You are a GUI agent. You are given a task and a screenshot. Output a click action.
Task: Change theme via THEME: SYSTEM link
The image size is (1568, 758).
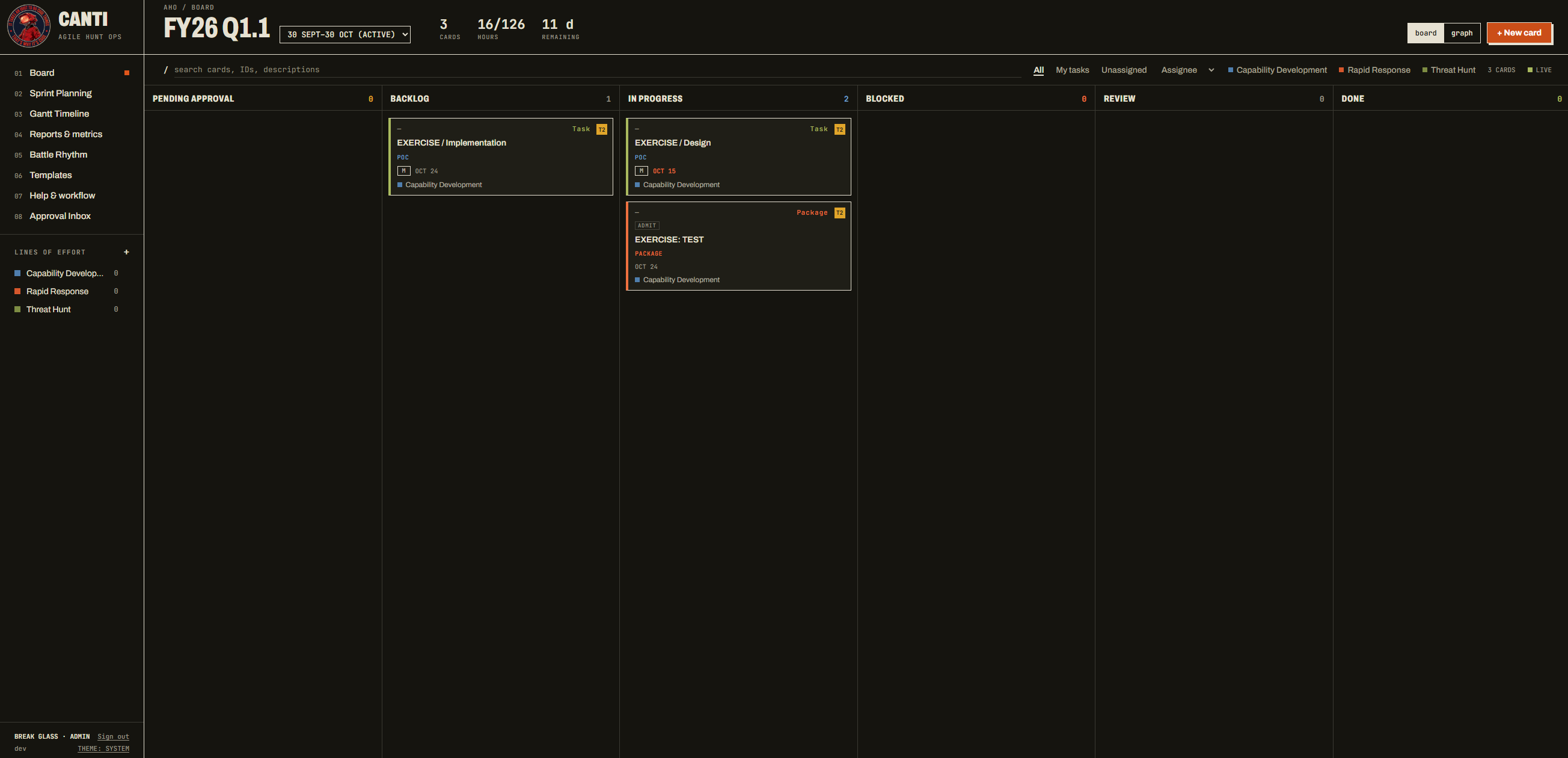(x=103, y=749)
